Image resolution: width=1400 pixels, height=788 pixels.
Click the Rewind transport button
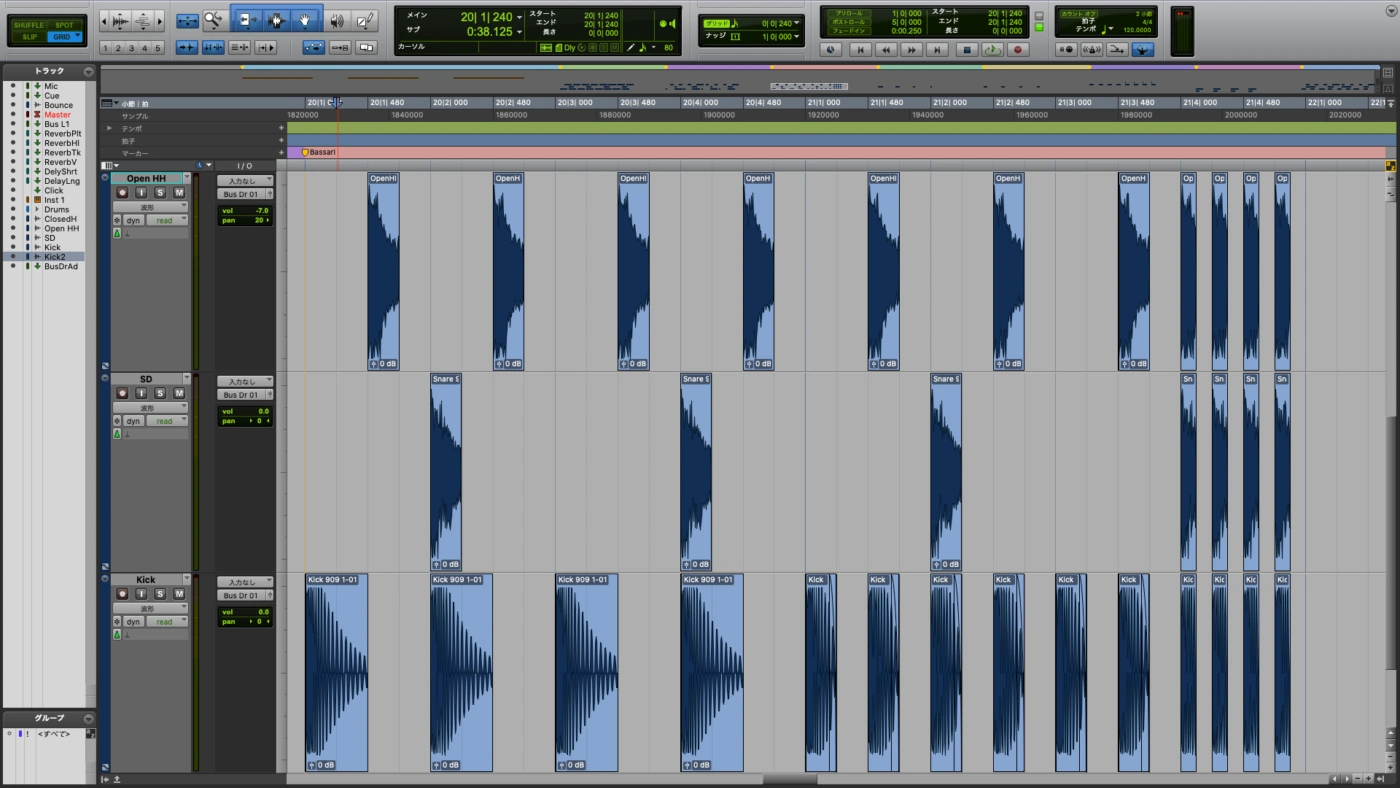[885, 49]
